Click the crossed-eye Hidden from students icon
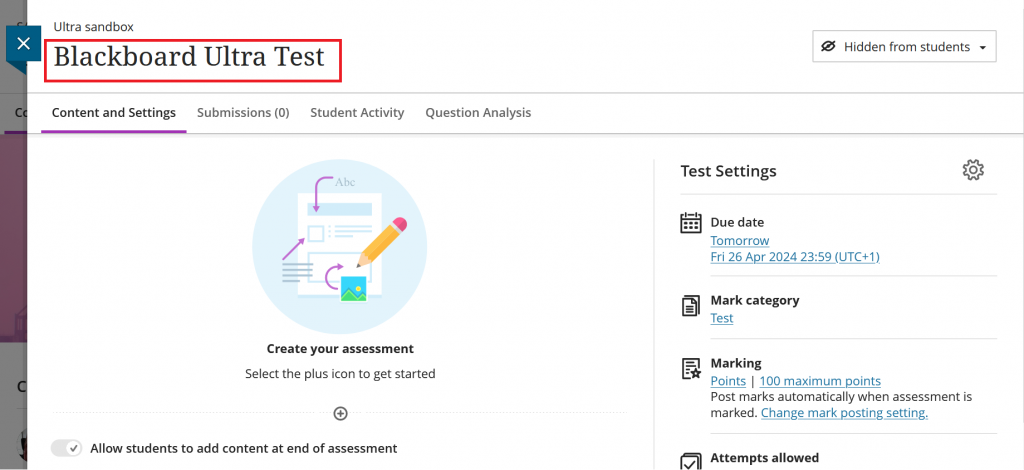 pyautogui.click(x=828, y=47)
